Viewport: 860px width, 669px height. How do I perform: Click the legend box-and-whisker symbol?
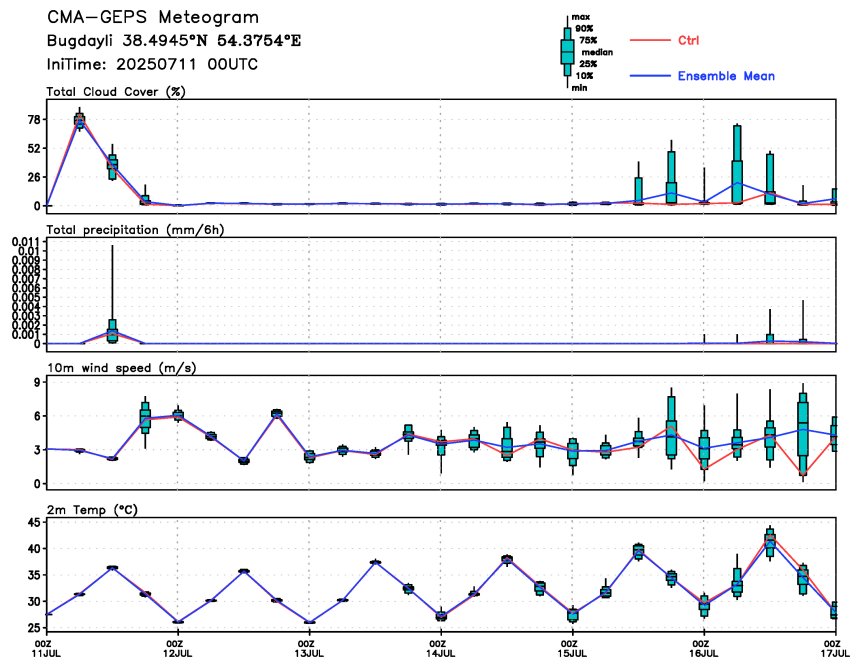[x=567, y=52]
